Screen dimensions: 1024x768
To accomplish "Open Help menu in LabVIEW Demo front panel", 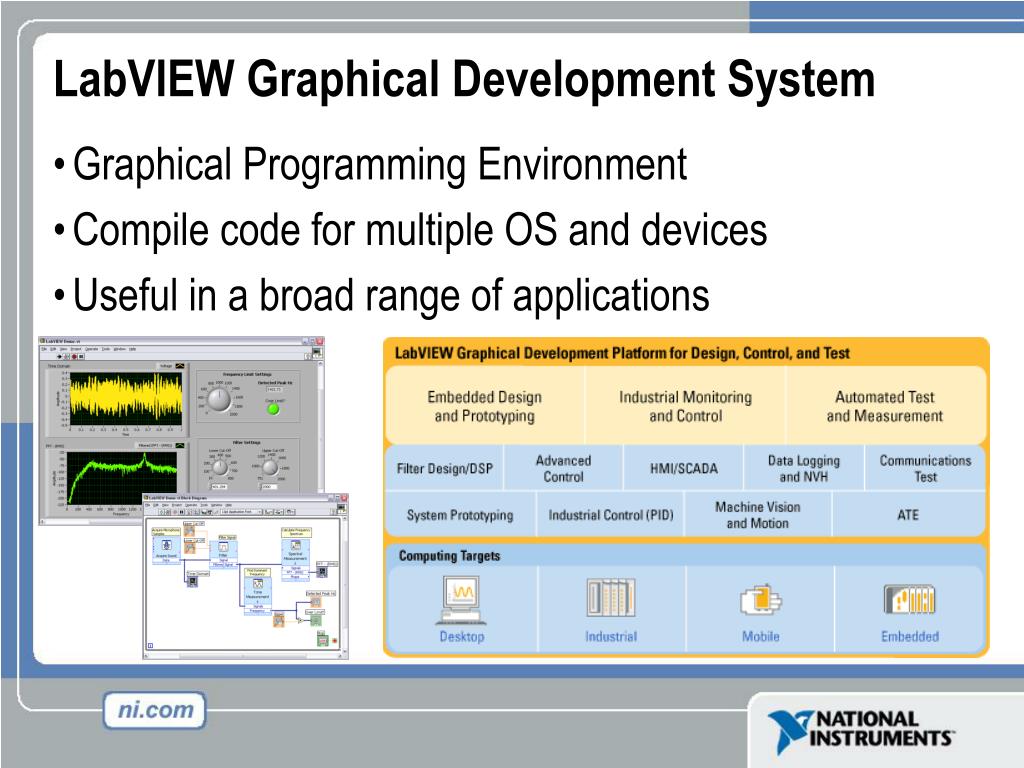I will [133, 349].
